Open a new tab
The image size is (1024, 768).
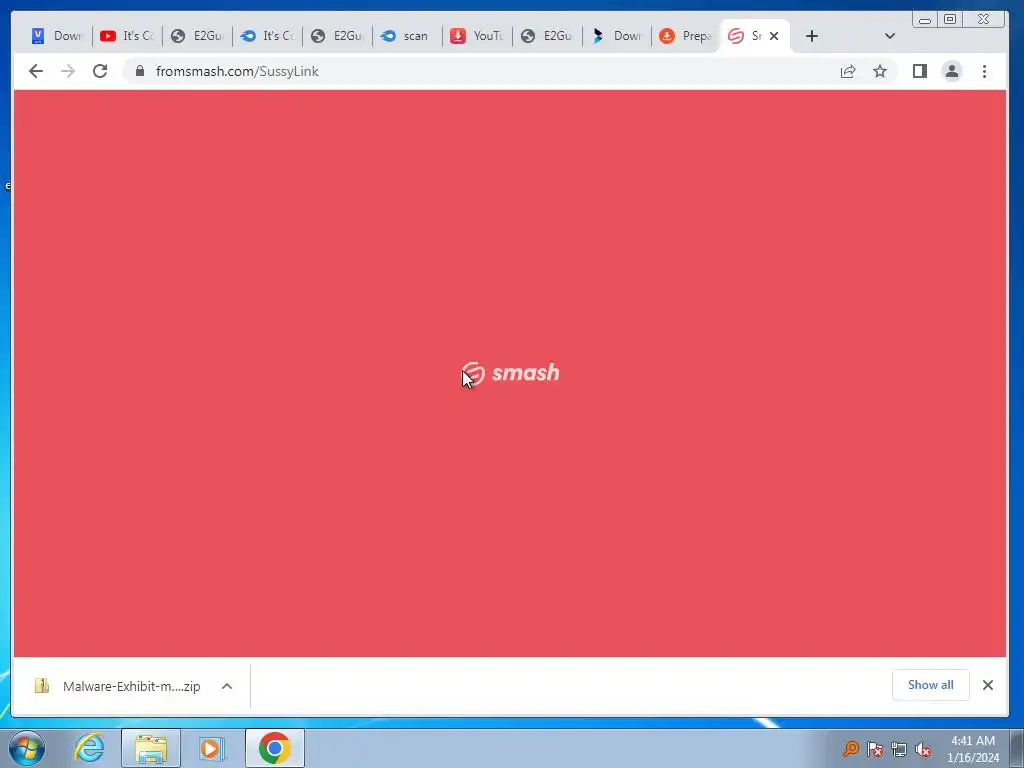(812, 36)
